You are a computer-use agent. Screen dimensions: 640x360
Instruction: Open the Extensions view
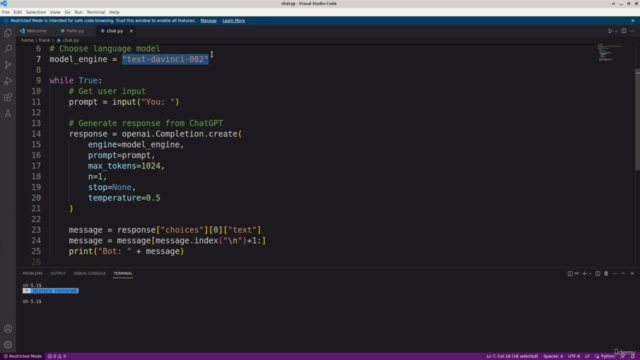pyautogui.click(x=8, y=97)
